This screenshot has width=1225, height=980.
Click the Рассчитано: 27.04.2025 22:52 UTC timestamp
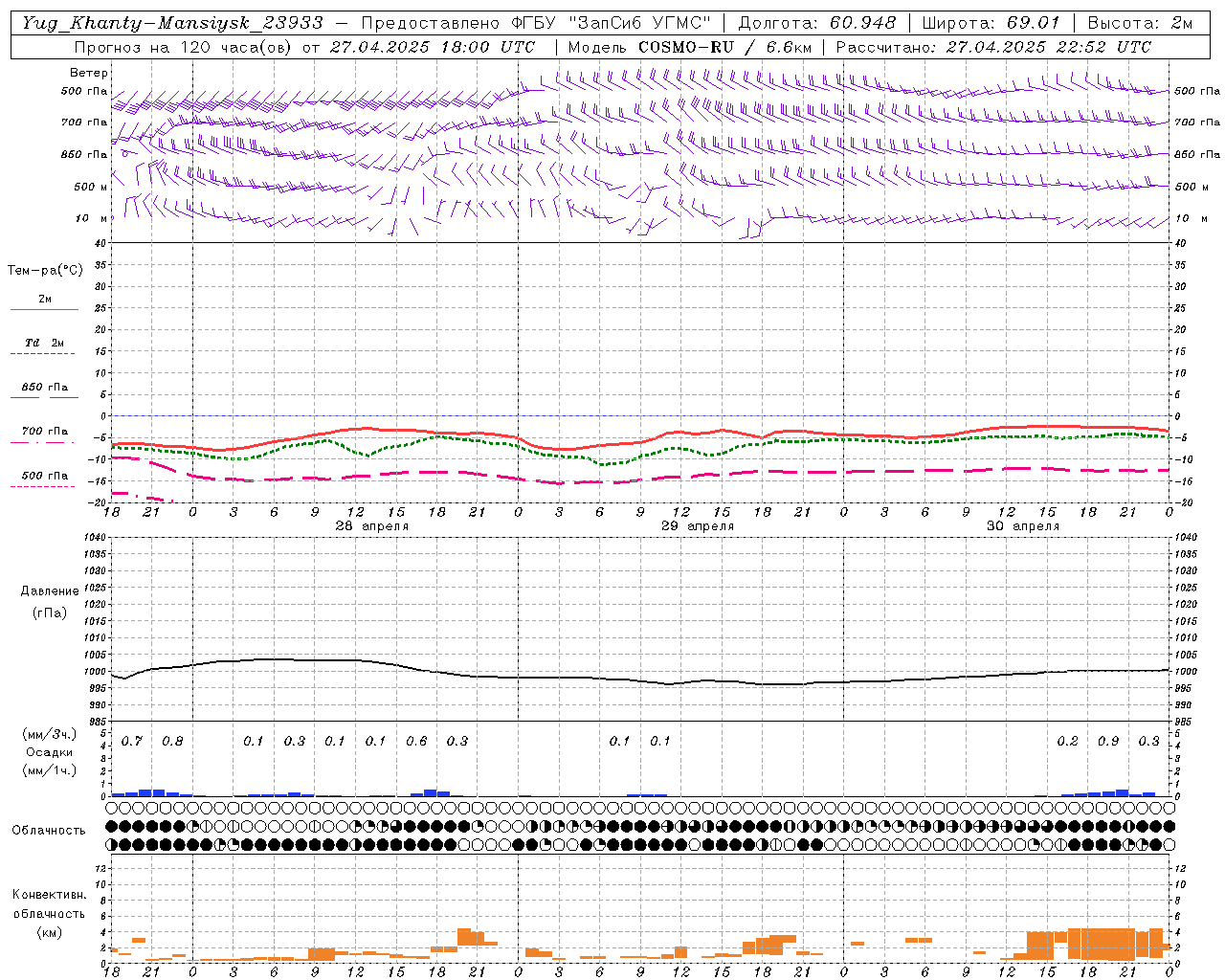tap(993, 46)
